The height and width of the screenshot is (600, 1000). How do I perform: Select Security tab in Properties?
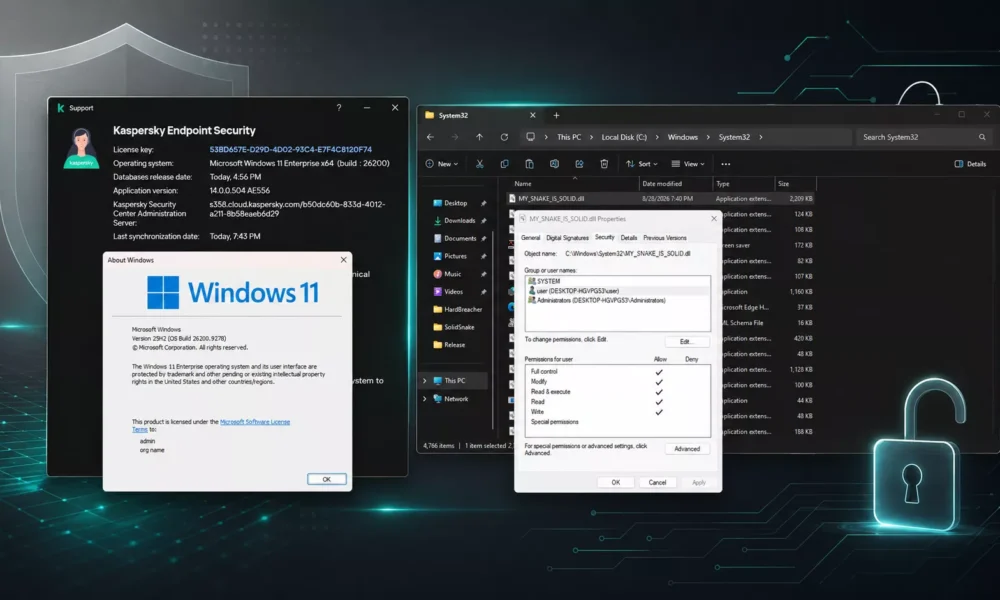[605, 237]
